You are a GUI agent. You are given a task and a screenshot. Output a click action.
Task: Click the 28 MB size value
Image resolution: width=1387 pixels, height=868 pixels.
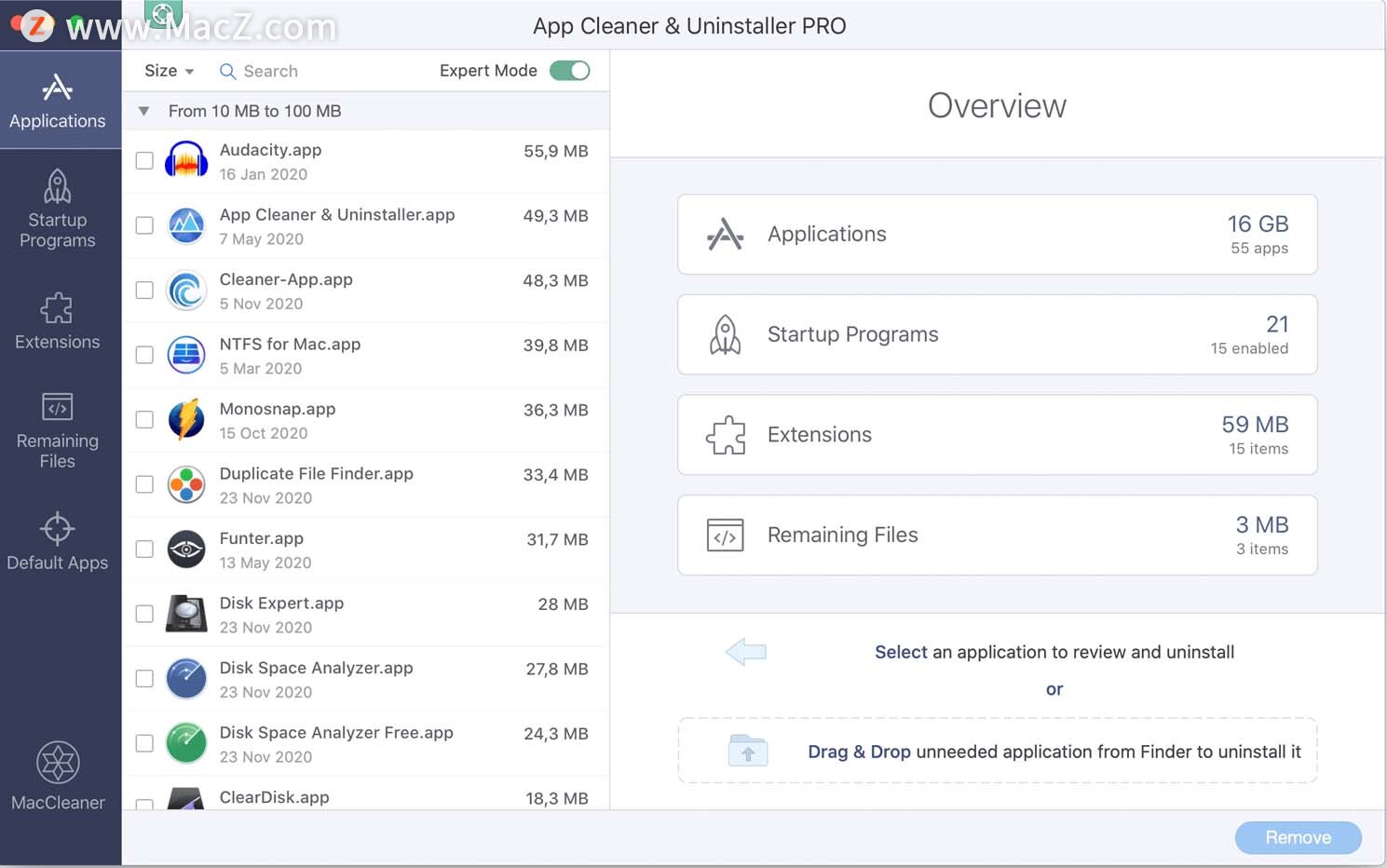(x=564, y=604)
